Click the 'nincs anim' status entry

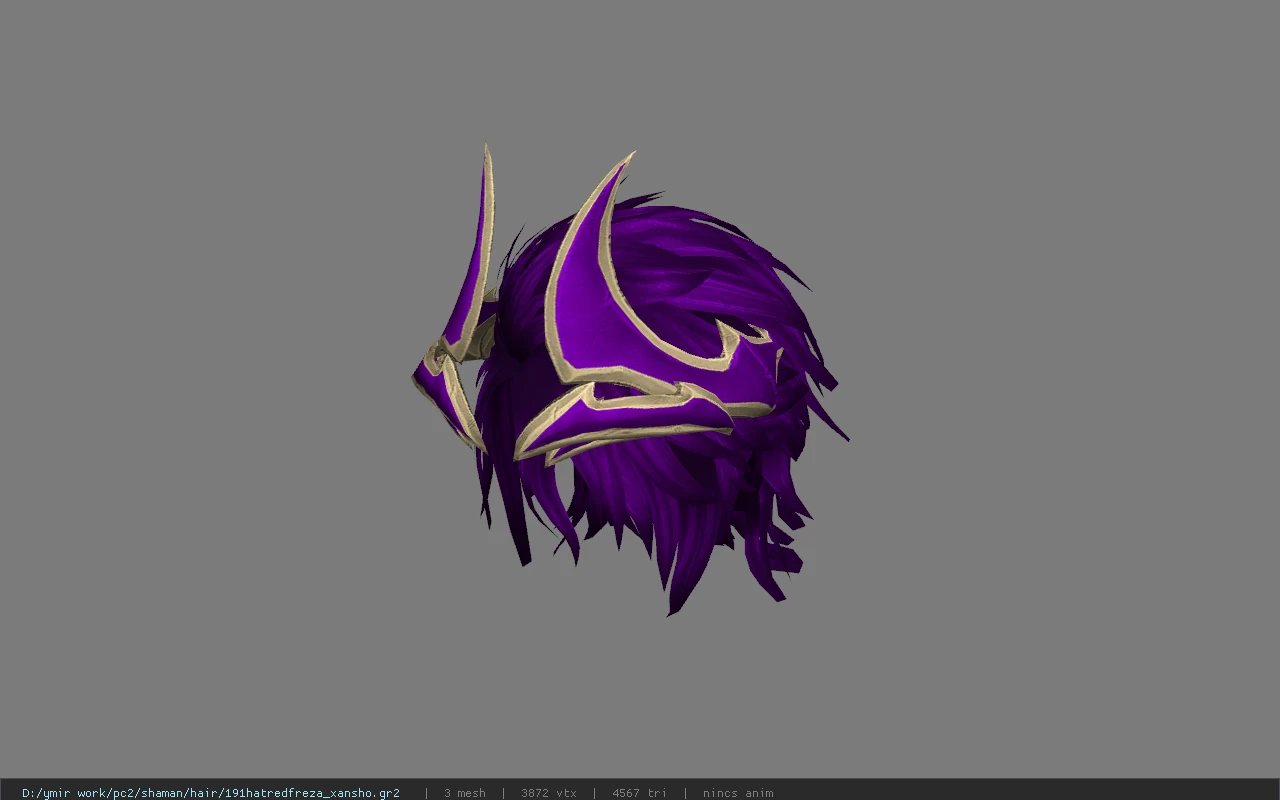tap(738, 793)
